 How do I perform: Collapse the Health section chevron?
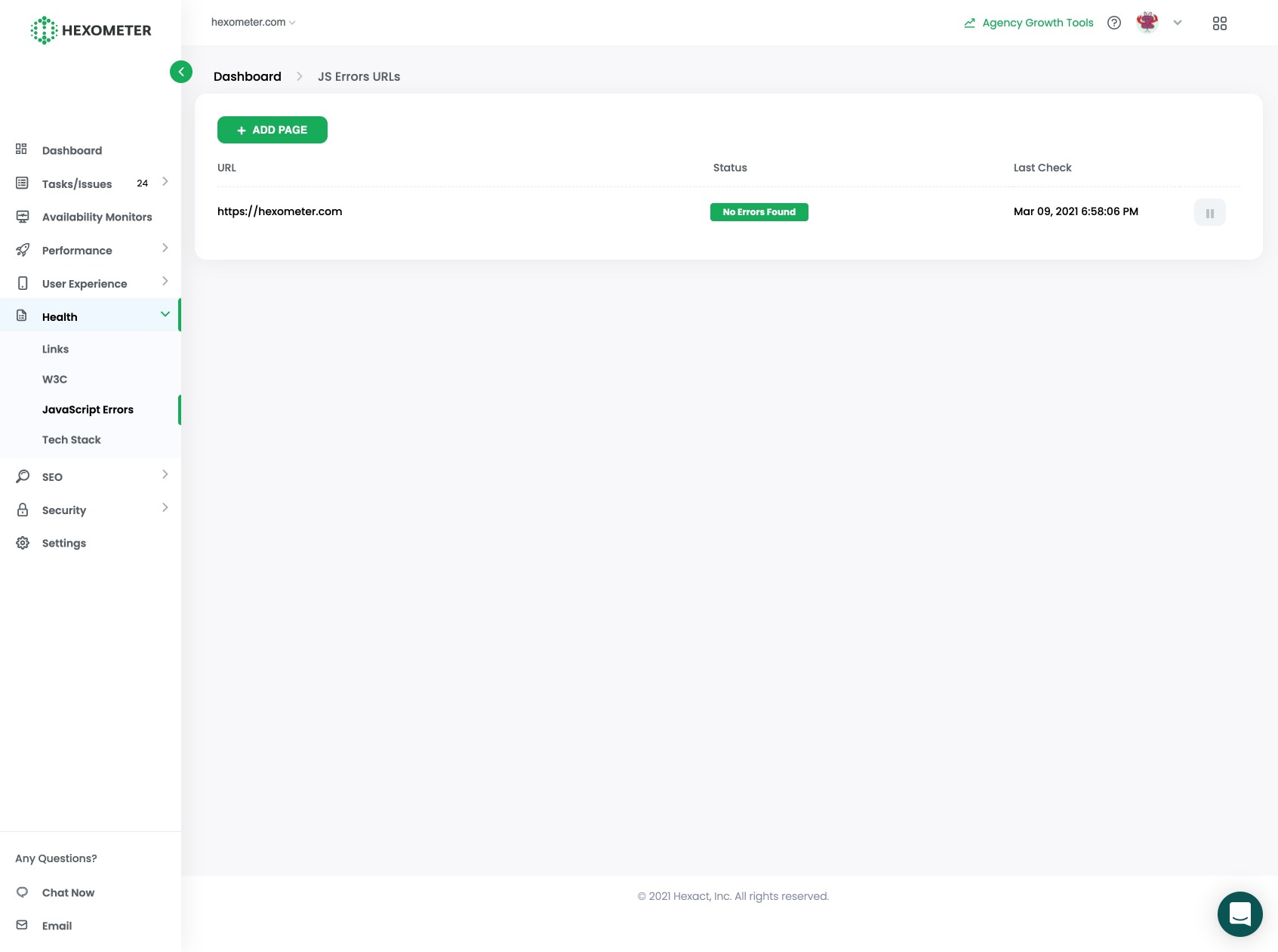pyautogui.click(x=165, y=314)
